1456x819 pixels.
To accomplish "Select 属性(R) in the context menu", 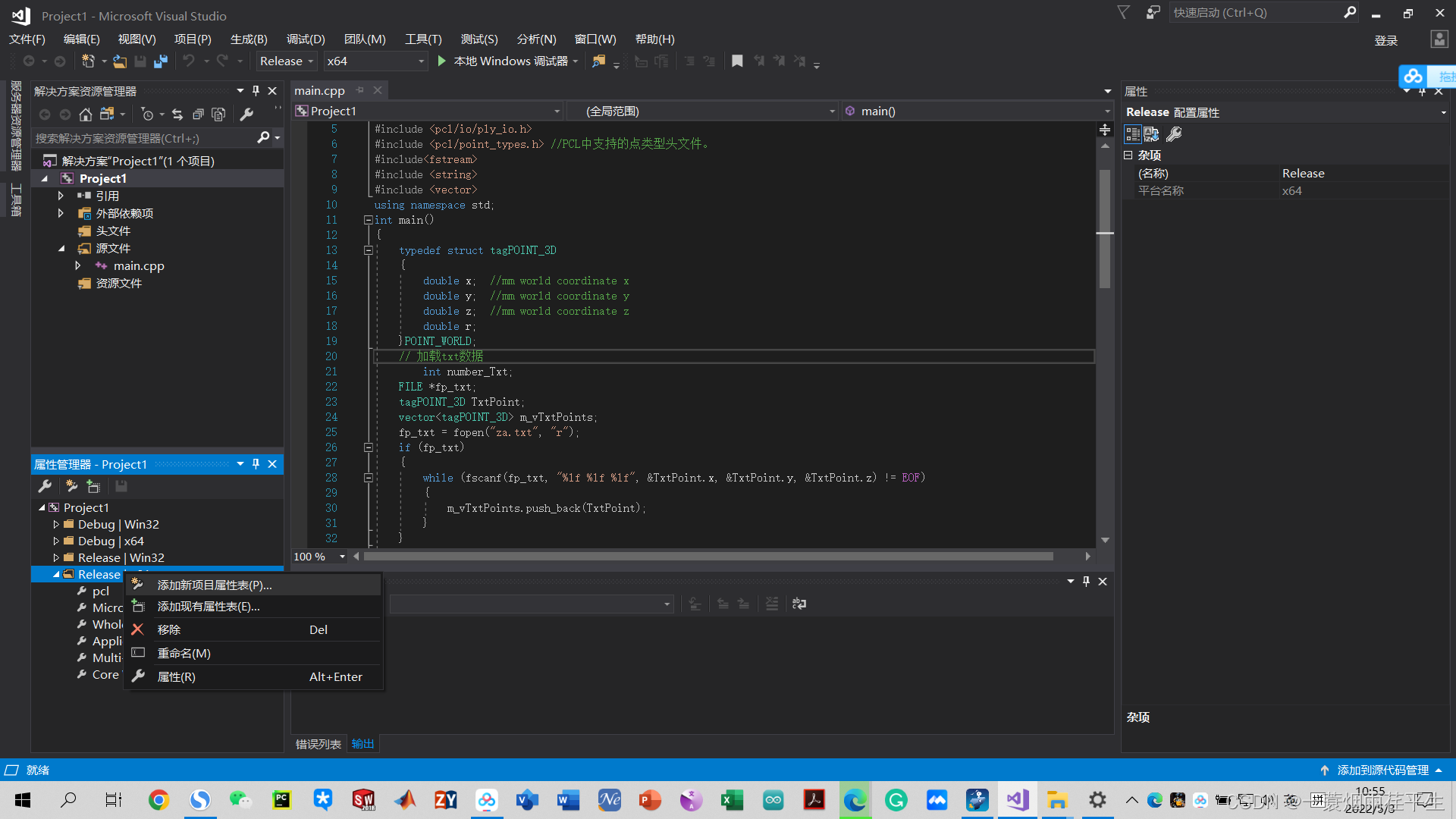I will click(253, 676).
